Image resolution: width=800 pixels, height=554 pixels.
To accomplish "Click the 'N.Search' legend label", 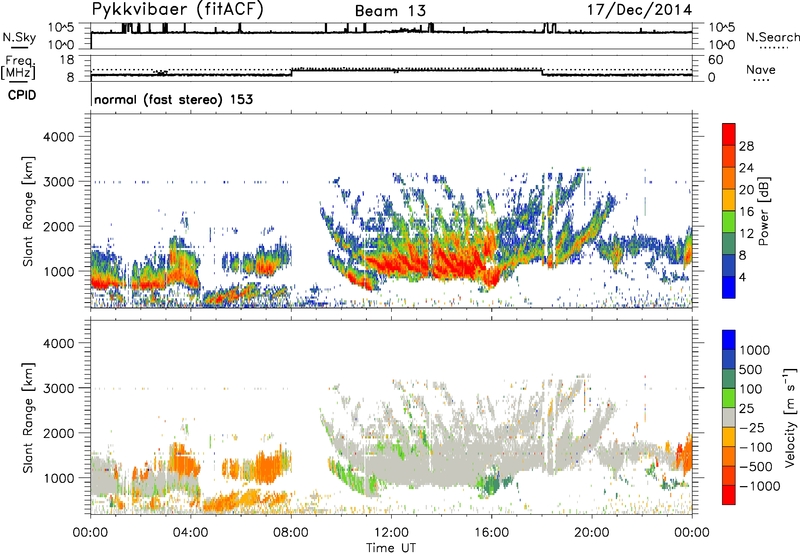I will 772,37.
